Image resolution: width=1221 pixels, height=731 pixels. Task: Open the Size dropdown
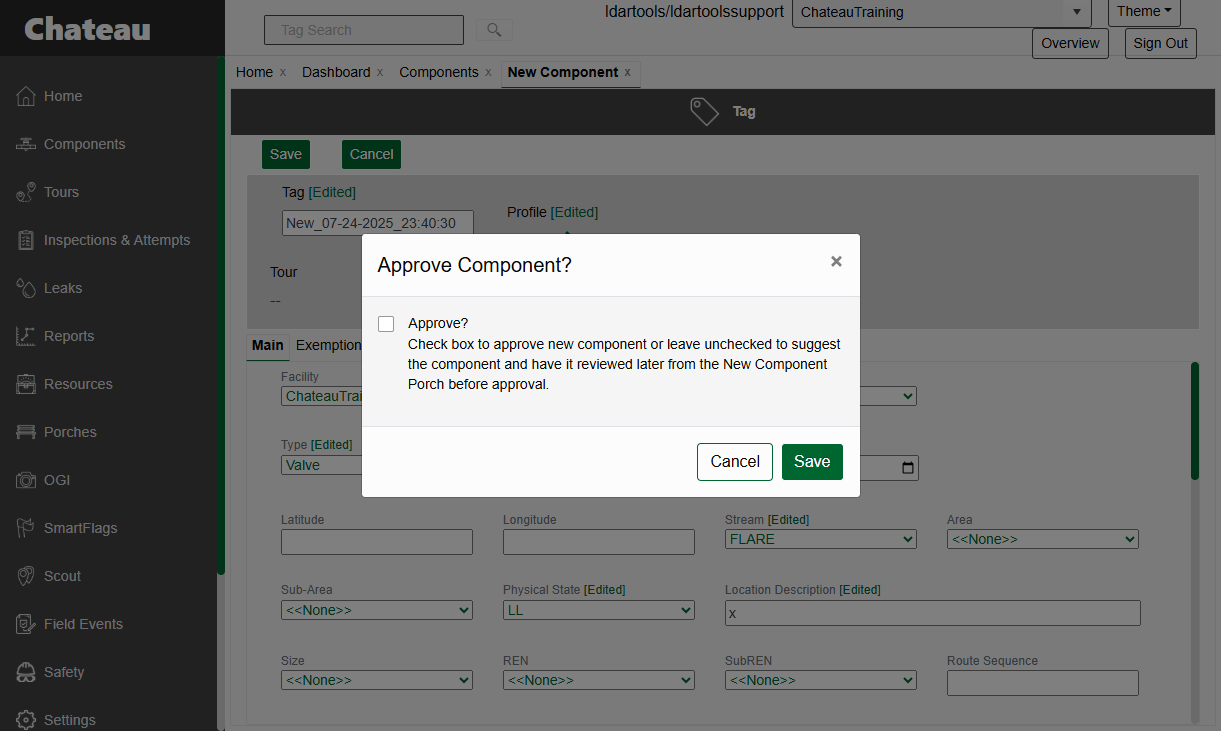pos(377,680)
